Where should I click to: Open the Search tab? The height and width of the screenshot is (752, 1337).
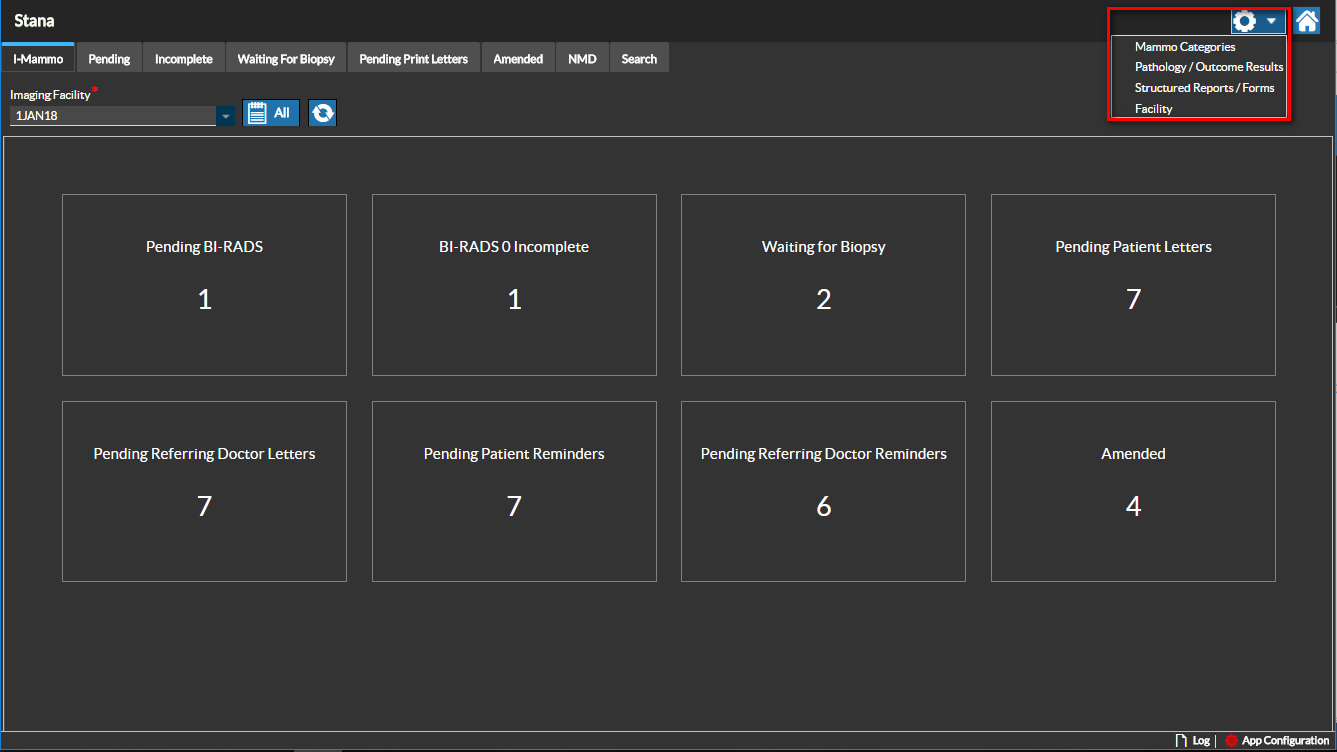tap(639, 59)
